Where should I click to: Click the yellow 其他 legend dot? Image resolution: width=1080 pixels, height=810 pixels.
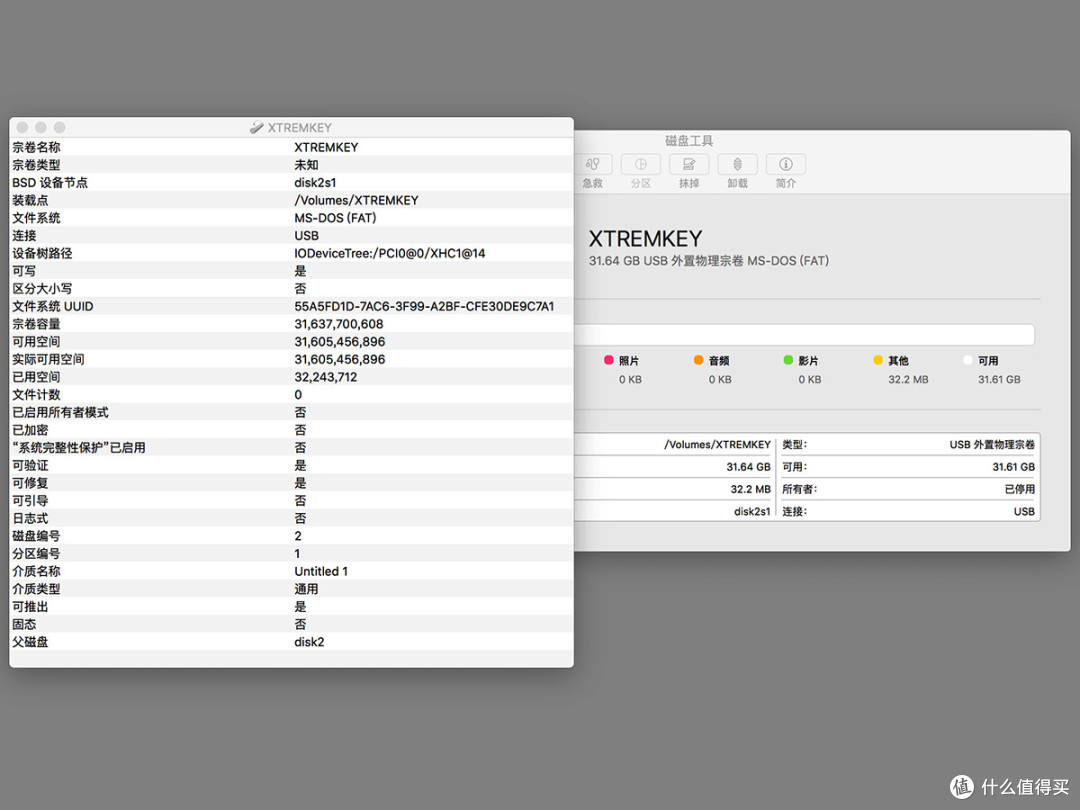click(x=878, y=360)
